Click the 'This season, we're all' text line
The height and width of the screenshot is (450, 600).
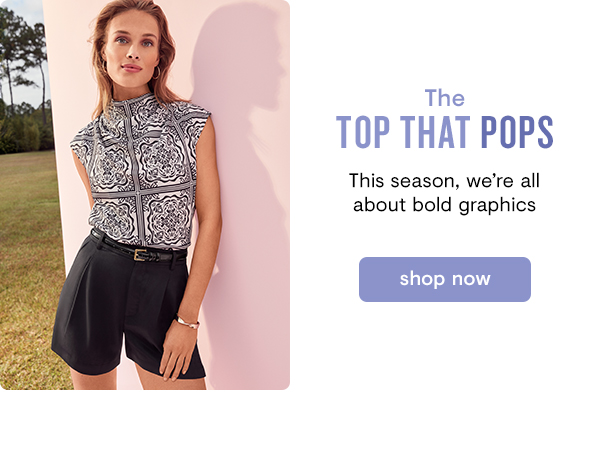click(444, 181)
